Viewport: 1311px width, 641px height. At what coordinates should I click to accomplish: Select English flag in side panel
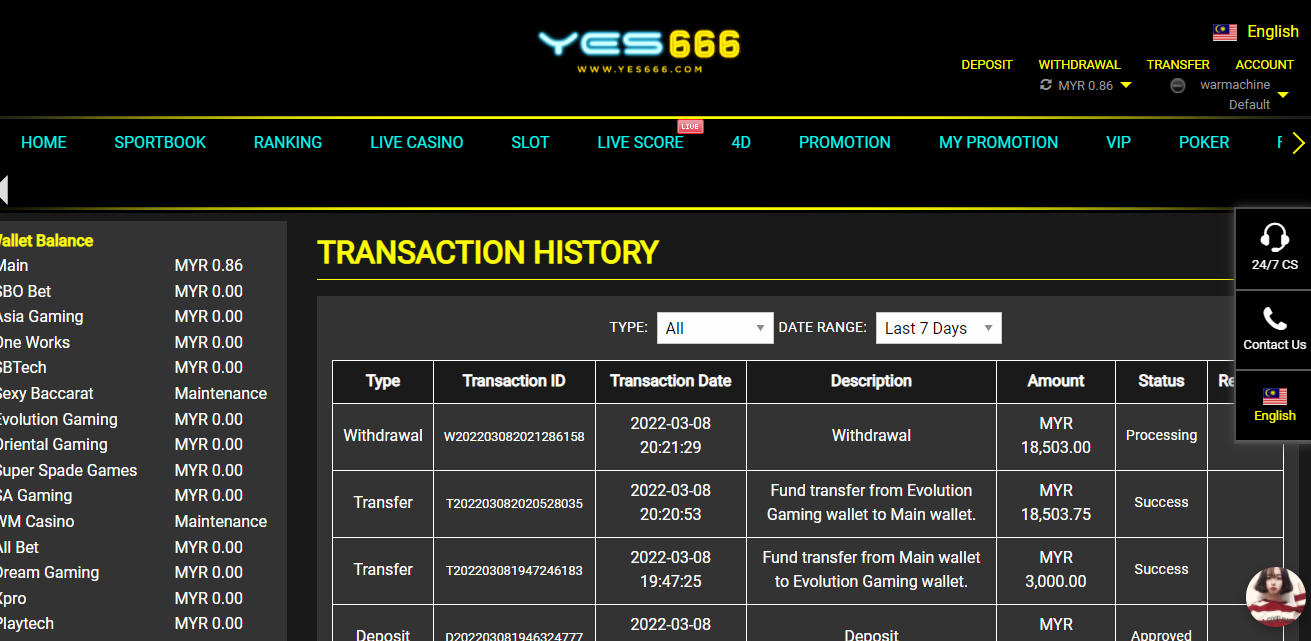[x=1274, y=396]
